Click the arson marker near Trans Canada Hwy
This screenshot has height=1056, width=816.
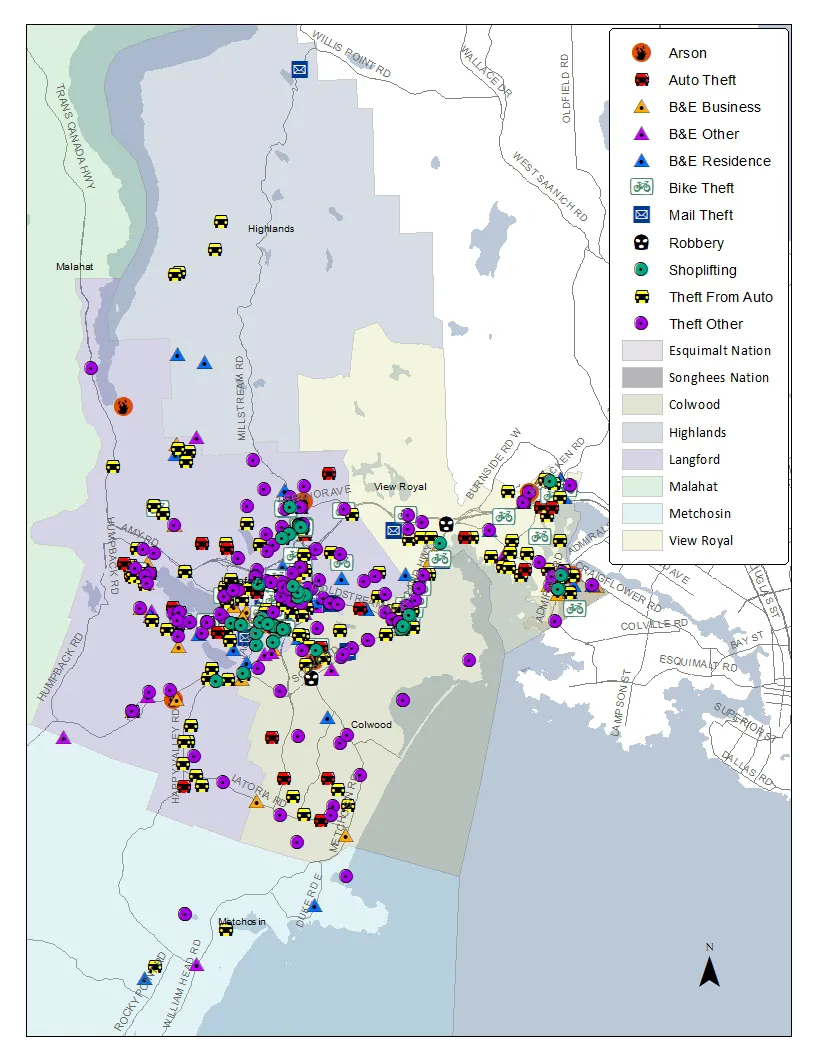[123, 406]
